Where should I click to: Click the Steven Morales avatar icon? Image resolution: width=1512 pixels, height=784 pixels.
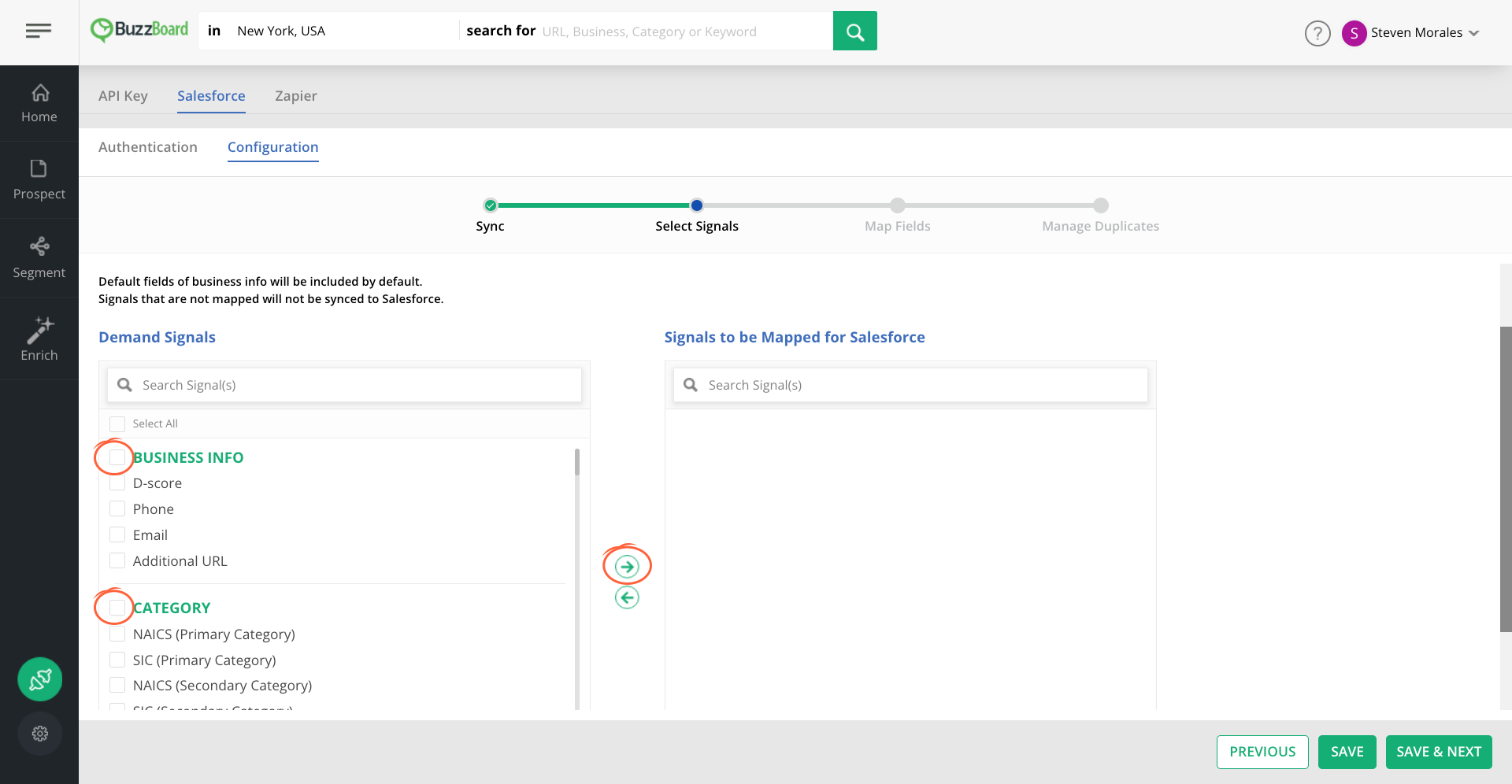point(1354,33)
